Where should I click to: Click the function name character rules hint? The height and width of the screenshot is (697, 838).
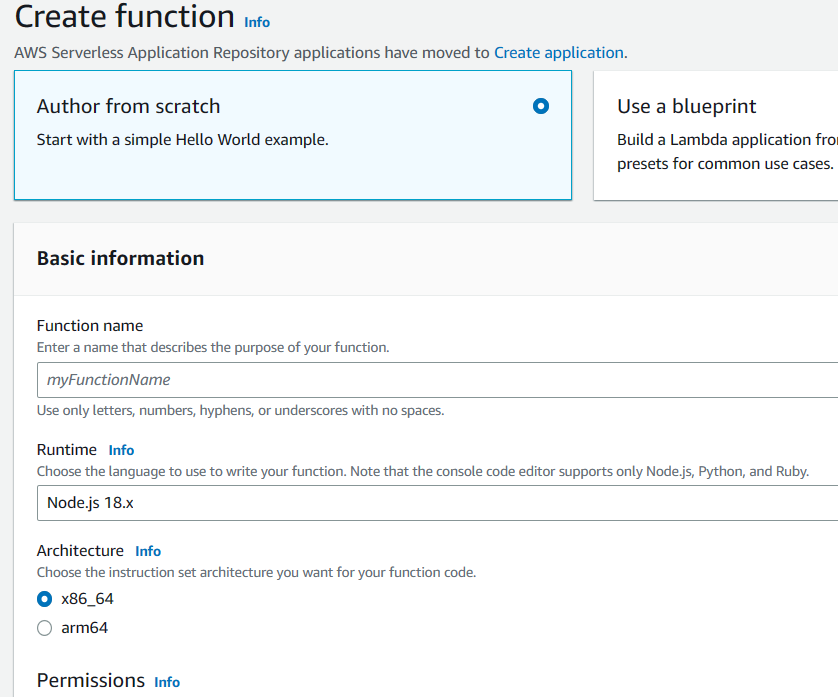[x=240, y=410]
